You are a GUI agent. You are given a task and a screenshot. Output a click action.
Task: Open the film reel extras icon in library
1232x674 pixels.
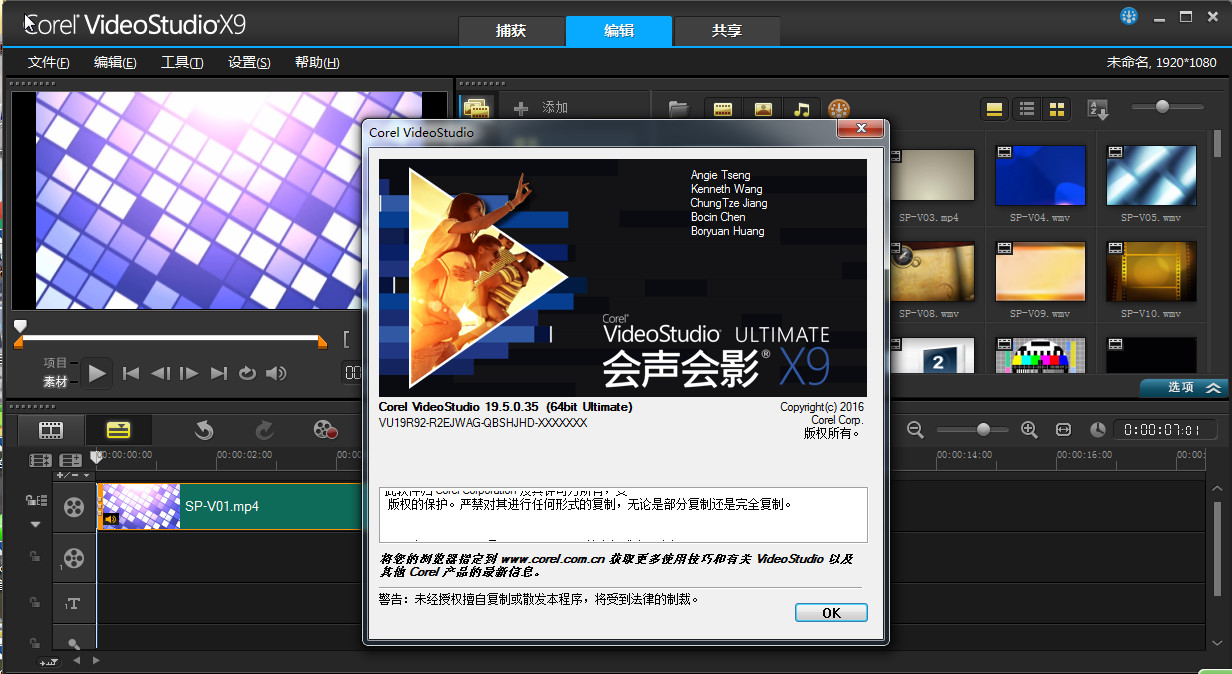click(839, 109)
